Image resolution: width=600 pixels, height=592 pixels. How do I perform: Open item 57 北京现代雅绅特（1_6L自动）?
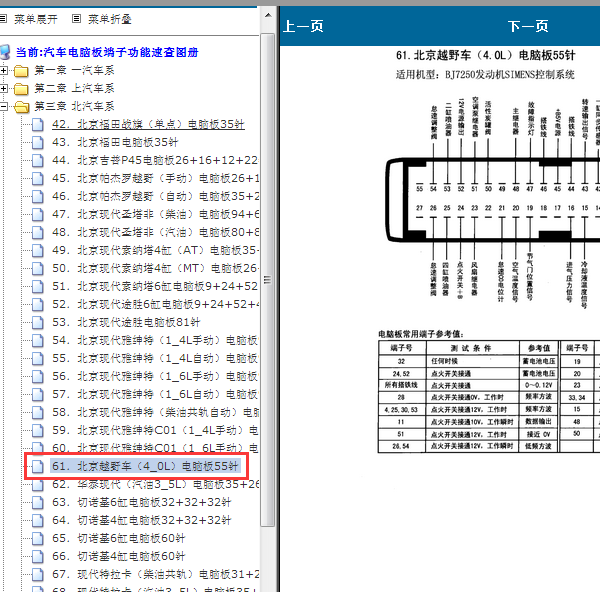[155, 394]
